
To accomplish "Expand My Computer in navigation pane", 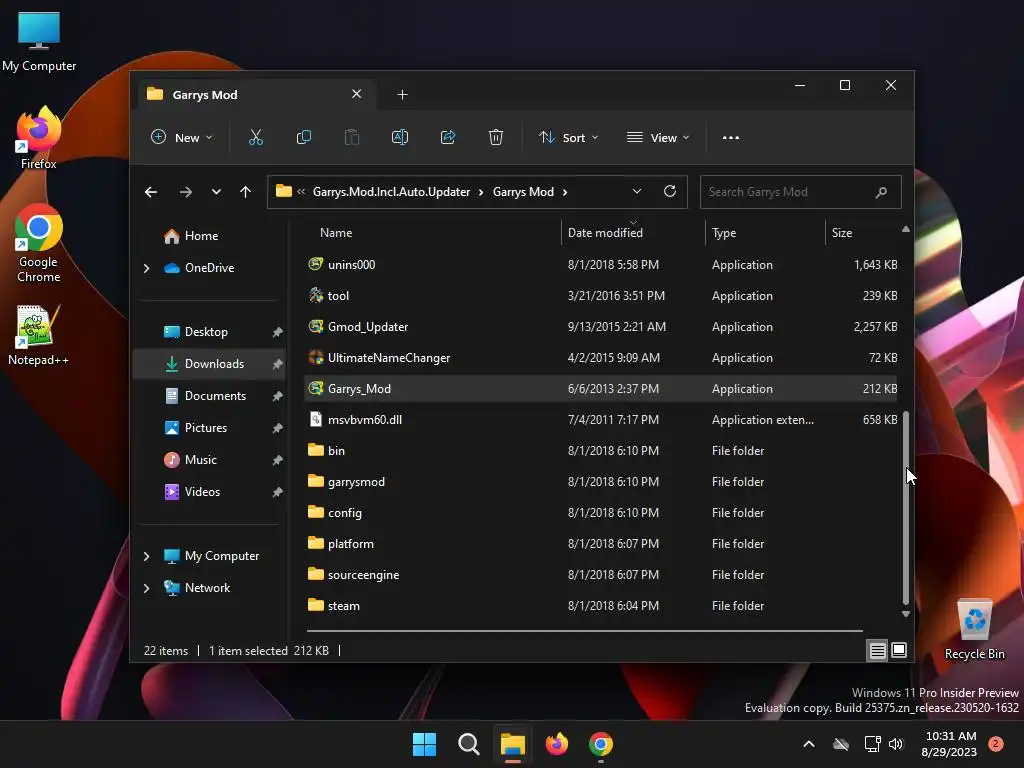I will pyautogui.click(x=146, y=556).
